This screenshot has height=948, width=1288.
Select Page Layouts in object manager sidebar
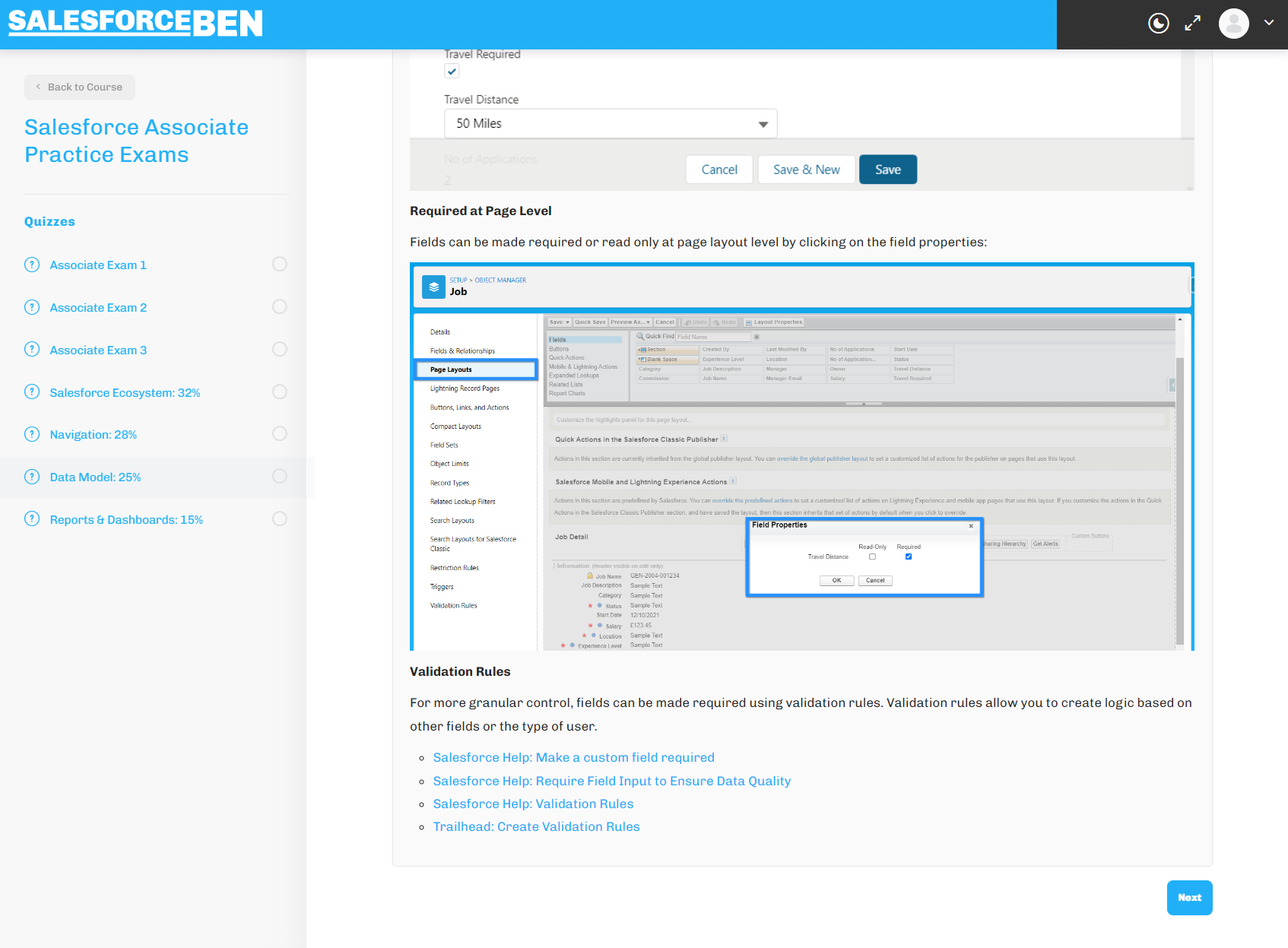[476, 369]
